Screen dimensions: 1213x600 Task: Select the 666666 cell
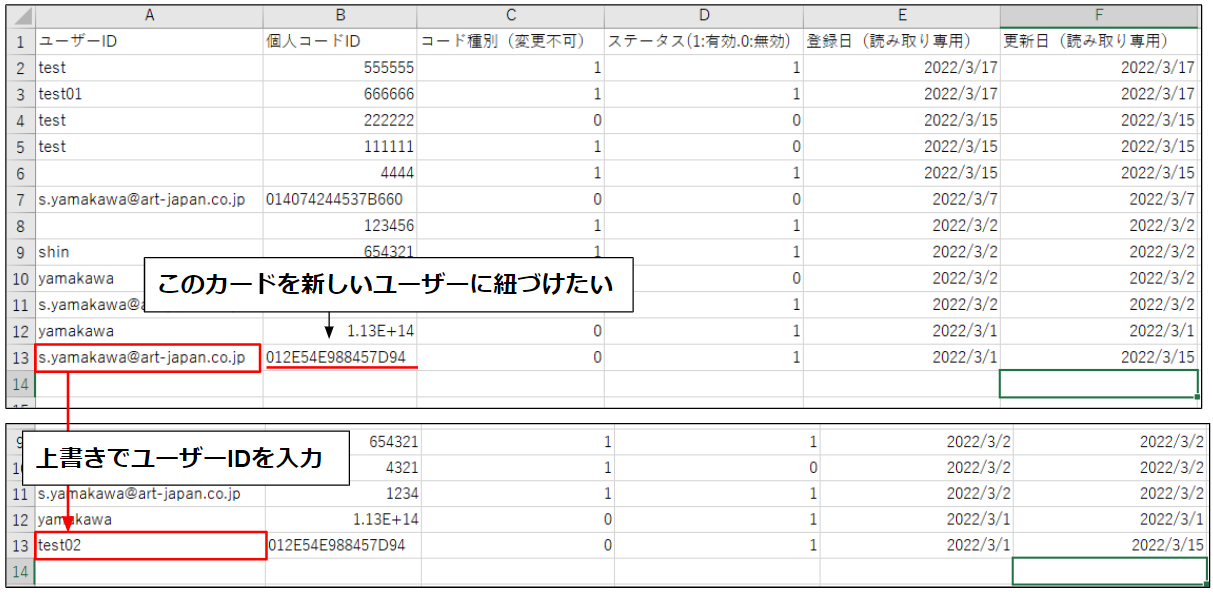341,94
